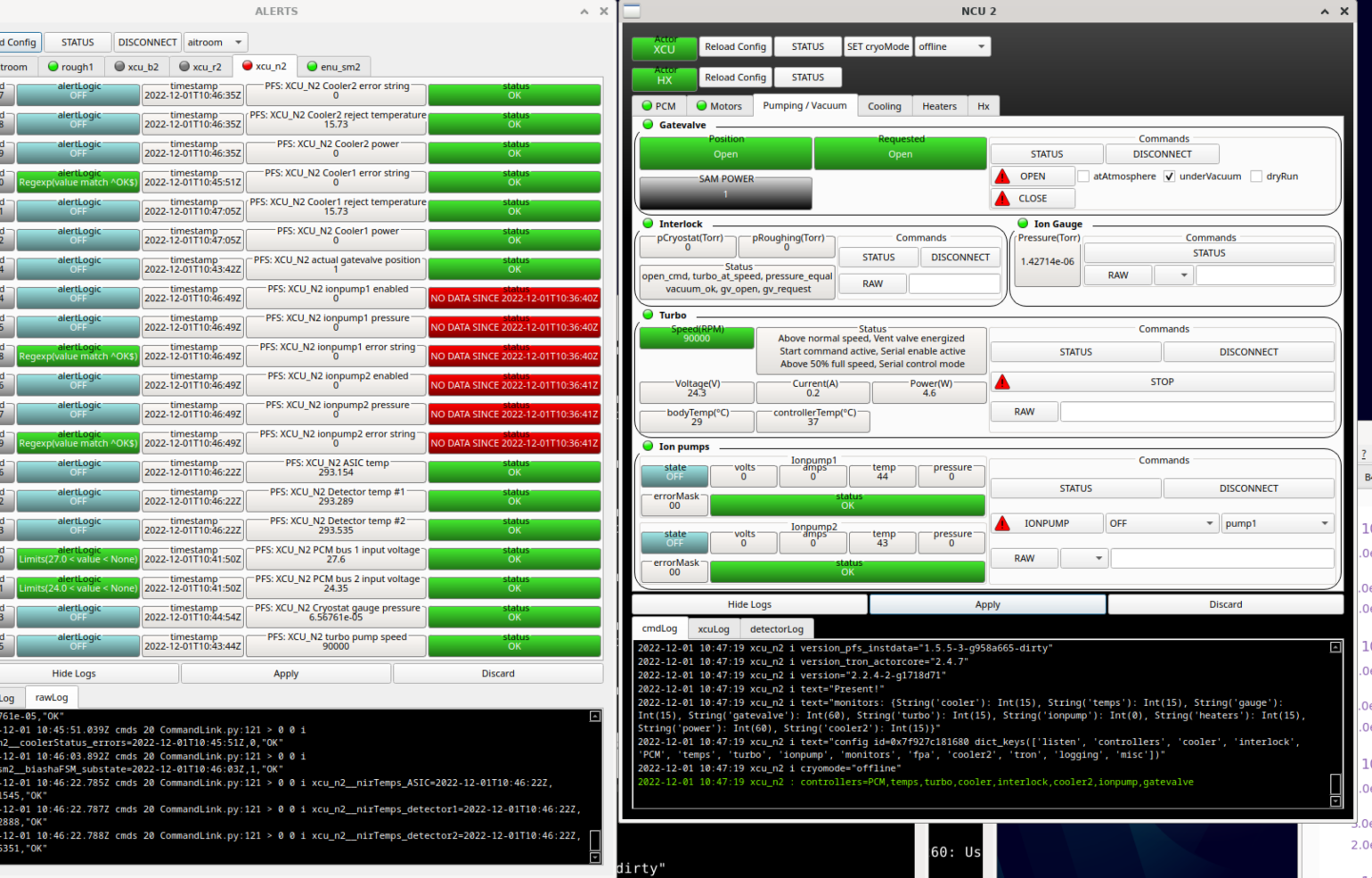Uncheck the underVacuum checkbox
This screenshot has width=1372, height=878.
point(1169,176)
